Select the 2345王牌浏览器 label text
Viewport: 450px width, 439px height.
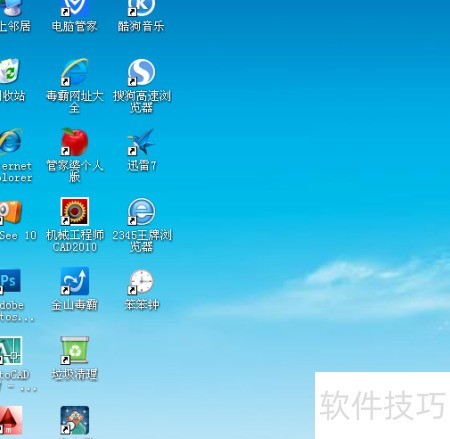click(142, 241)
